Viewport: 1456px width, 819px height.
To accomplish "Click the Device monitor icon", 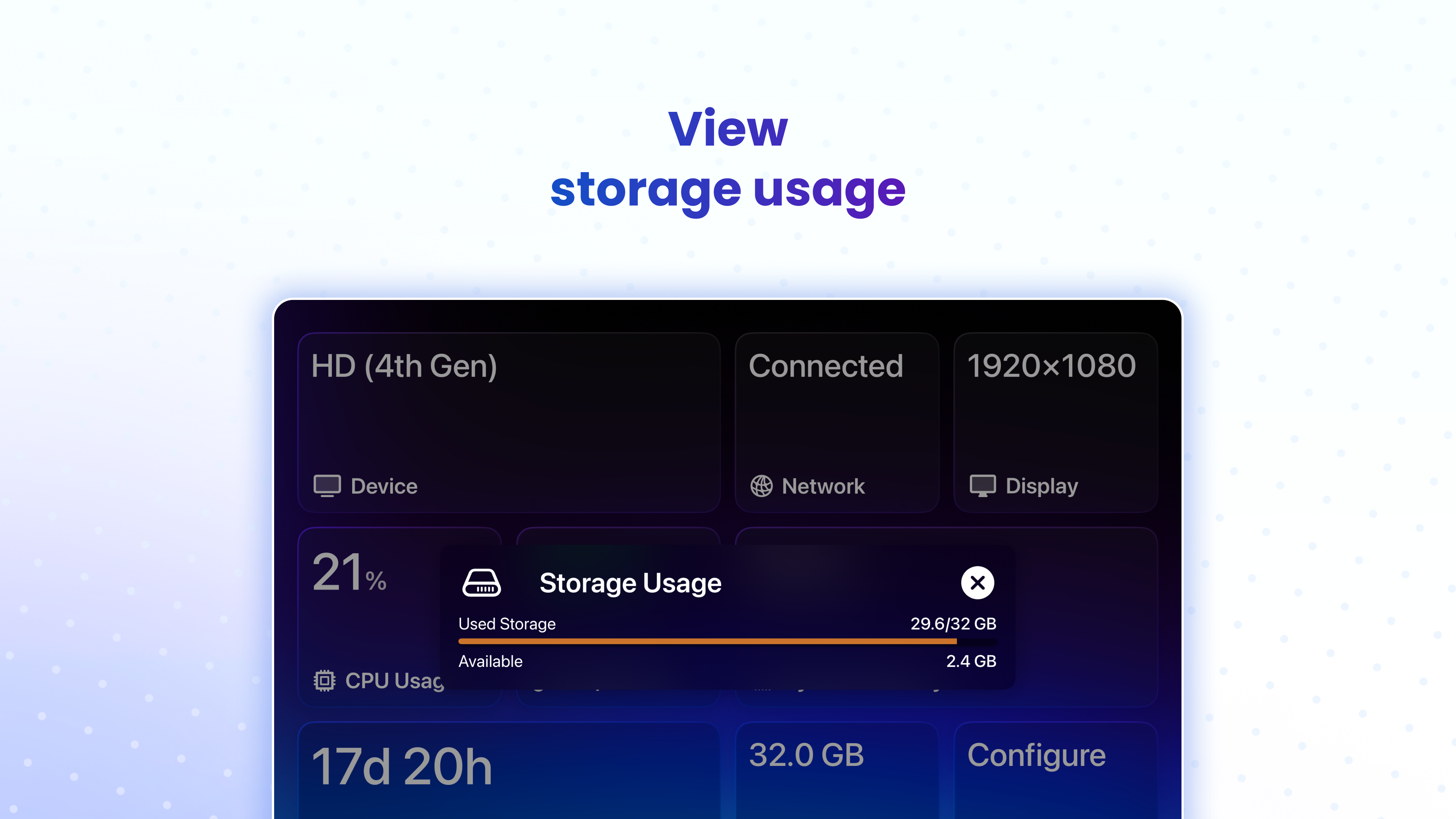I will (327, 485).
